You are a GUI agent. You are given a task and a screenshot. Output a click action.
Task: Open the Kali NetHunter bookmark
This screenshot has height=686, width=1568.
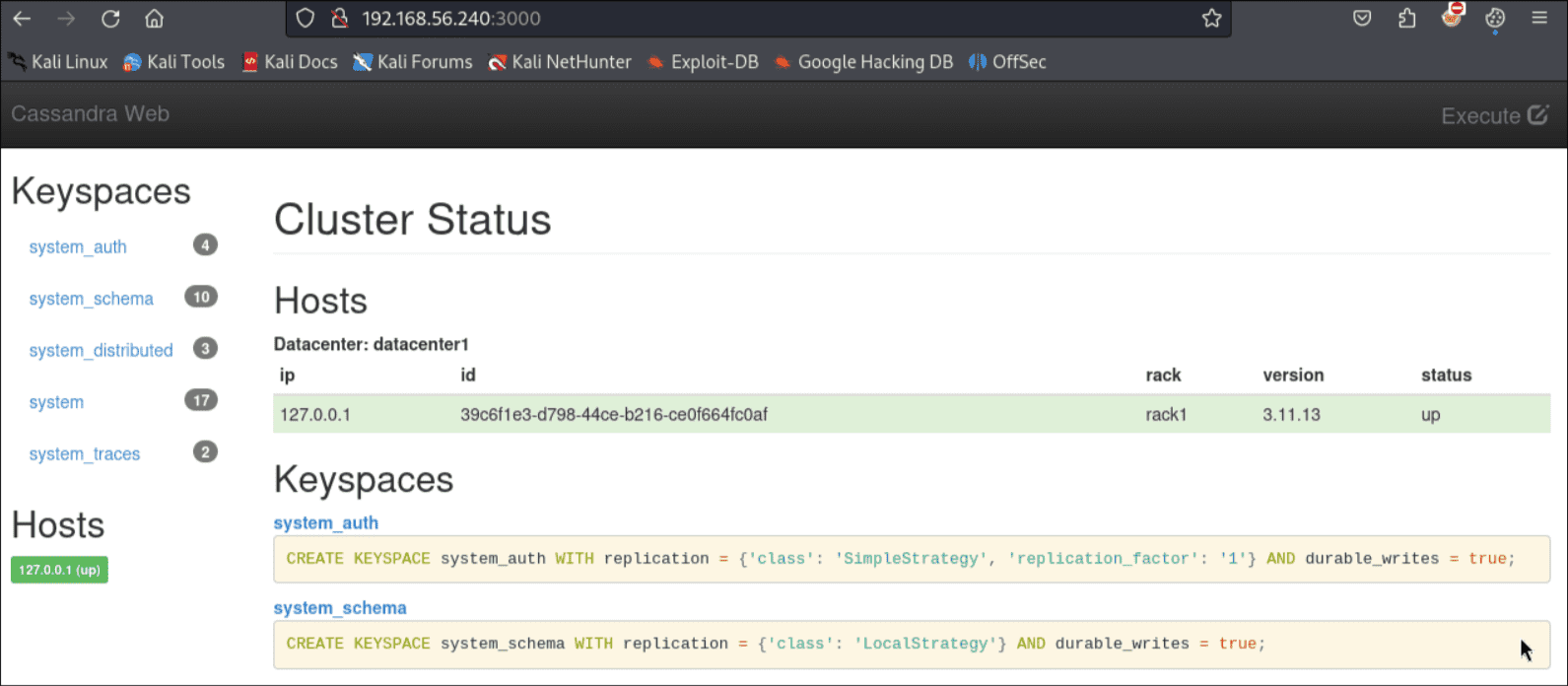560,62
